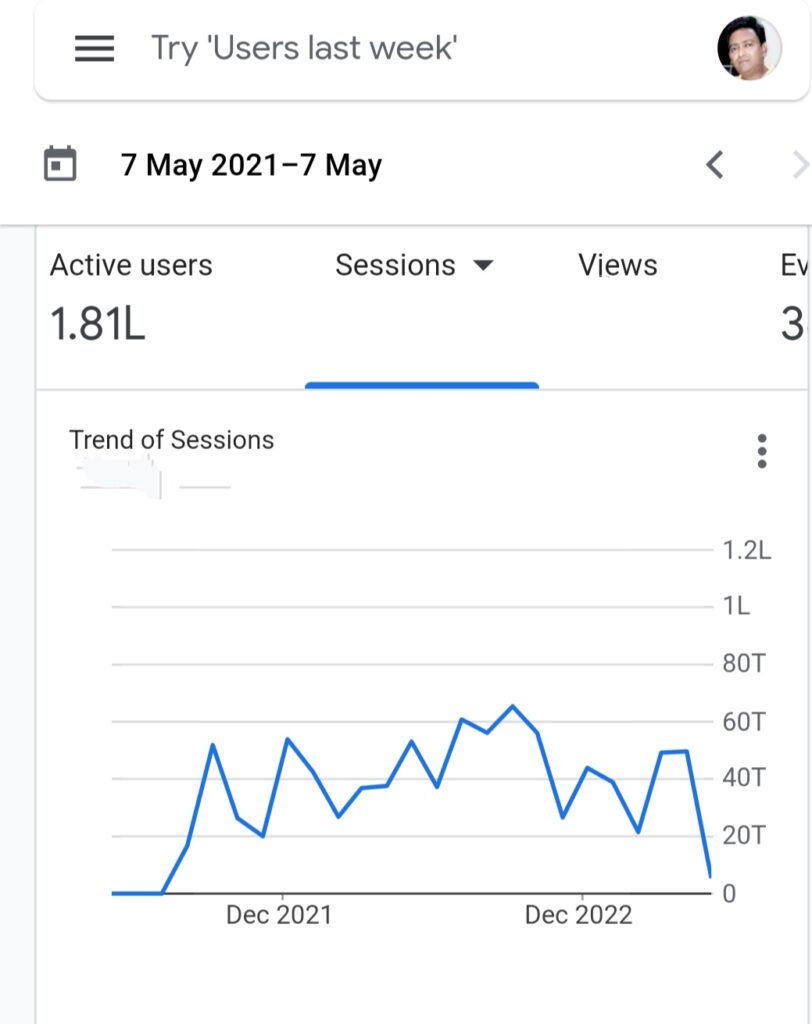Image resolution: width=812 pixels, height=1024 pixels.
Task: Advance to the next date range with the right chevron
Action: pos(798,164)
